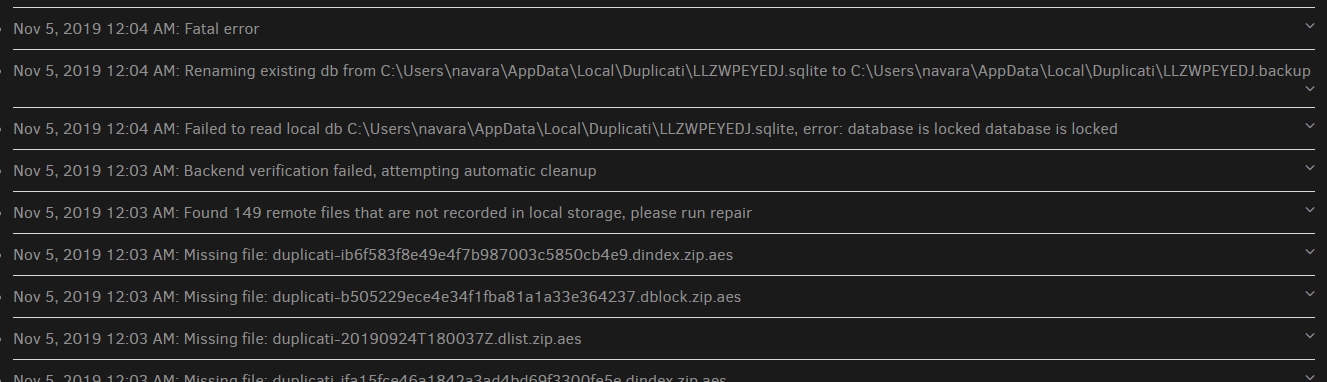Expand chevron for missing dblock b505229e entry
The image size is (1327, 382).
coord(1310,293)
